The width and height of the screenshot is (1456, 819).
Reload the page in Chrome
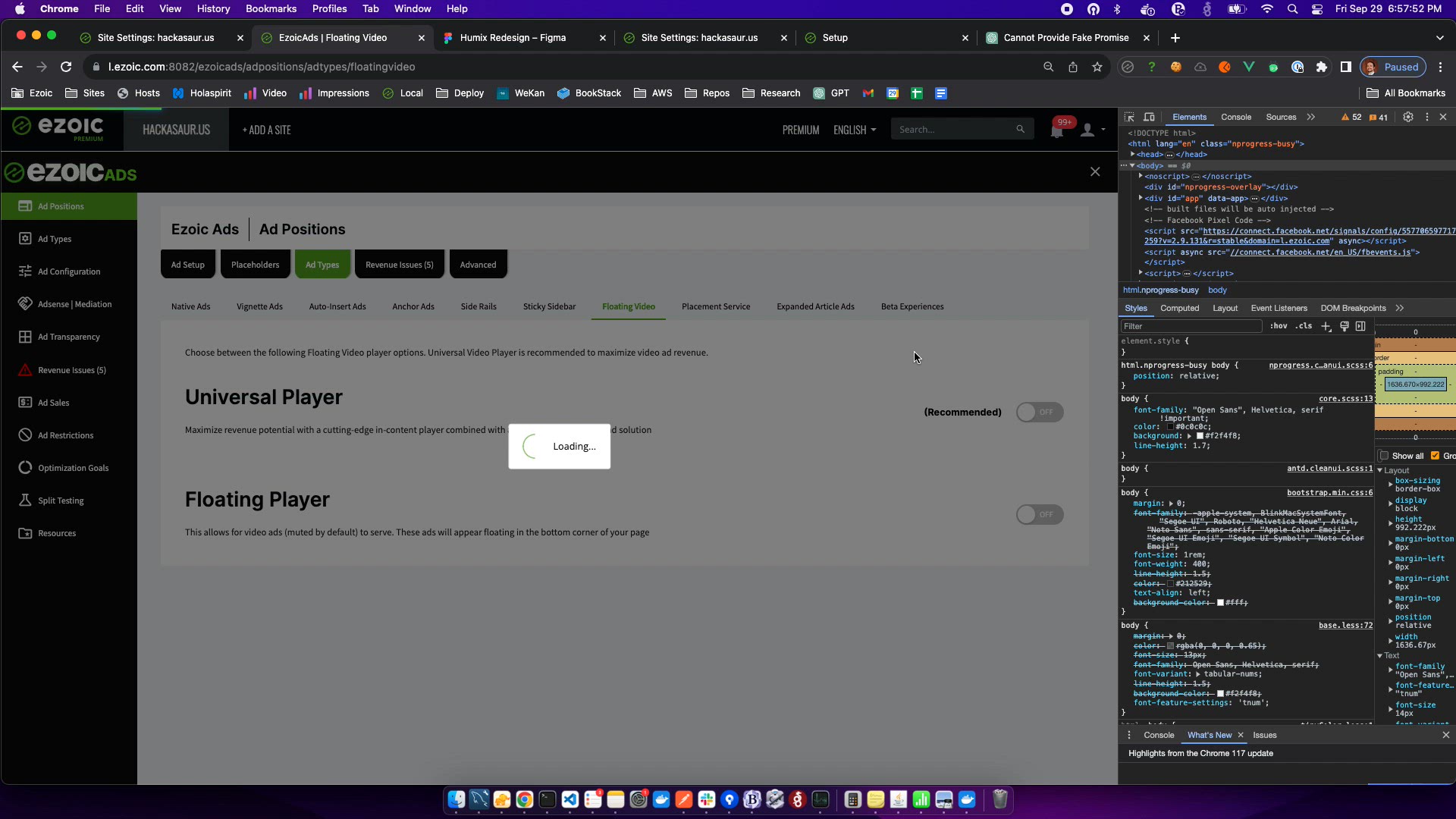click(x=66, y=67)
